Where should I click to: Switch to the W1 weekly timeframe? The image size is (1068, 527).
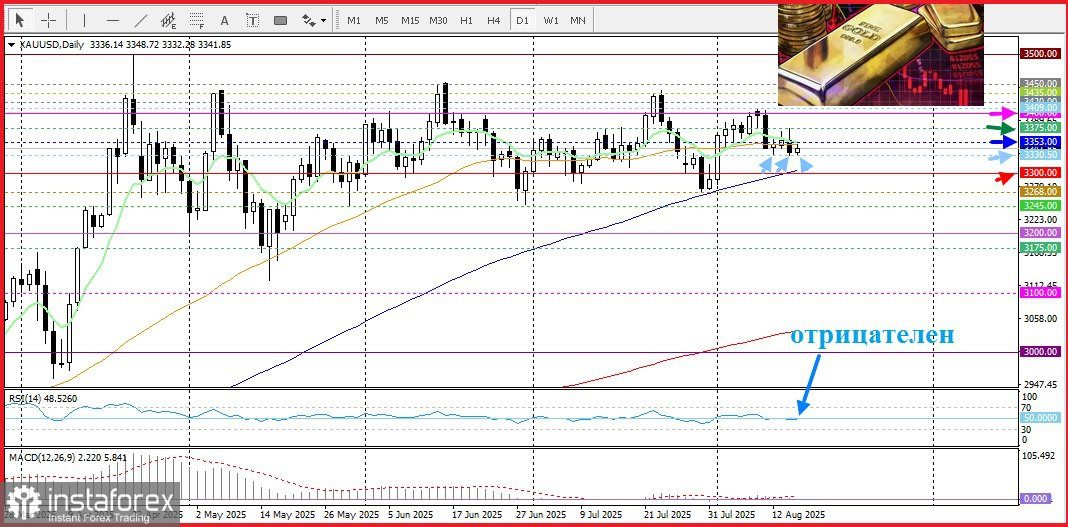click(x=550, y=20)
